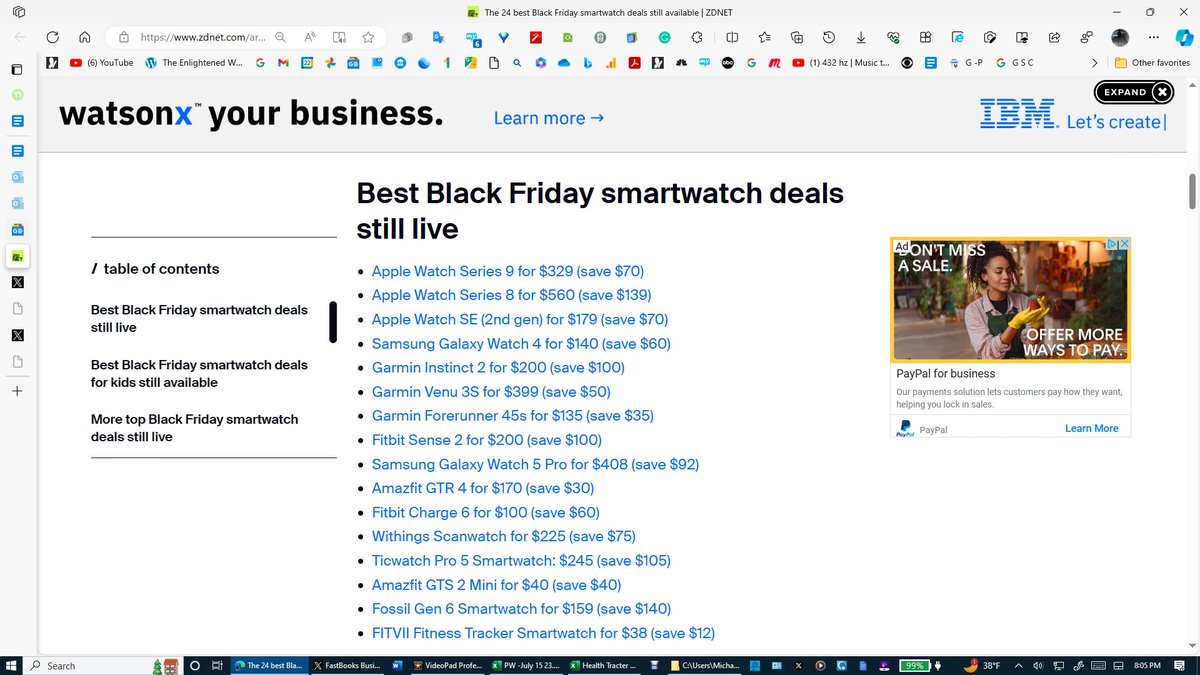1200x675 pixels.
Task: Click the IBM logo in banner
Action: pyautogui.click(x=1019, y=114)
